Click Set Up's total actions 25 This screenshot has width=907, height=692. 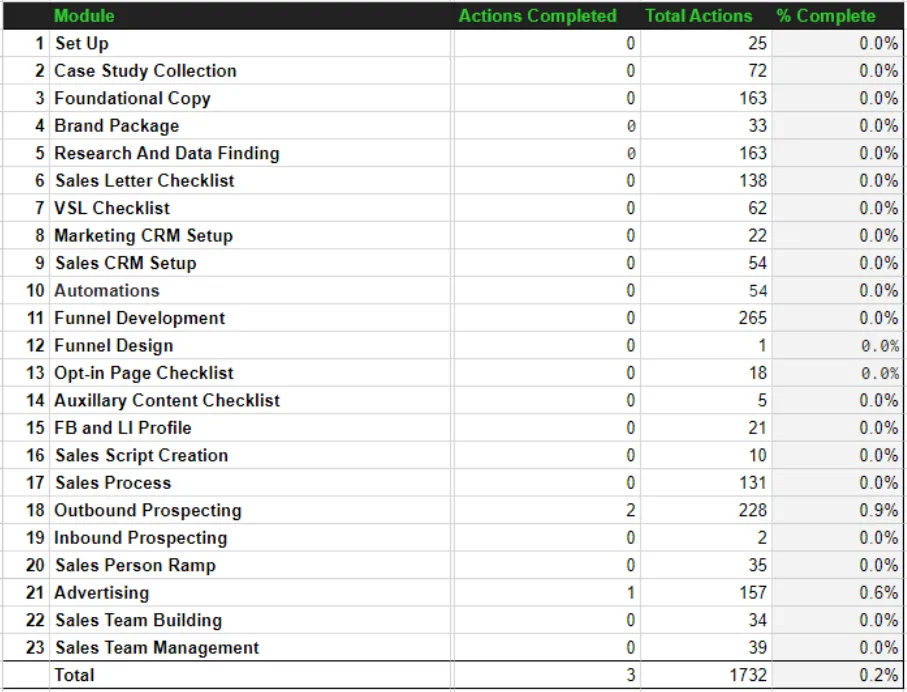coord(758,43)
